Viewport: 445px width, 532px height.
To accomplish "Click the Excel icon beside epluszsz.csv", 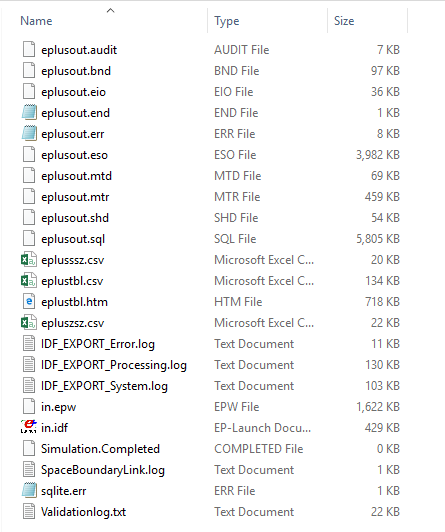I will 29,323.
